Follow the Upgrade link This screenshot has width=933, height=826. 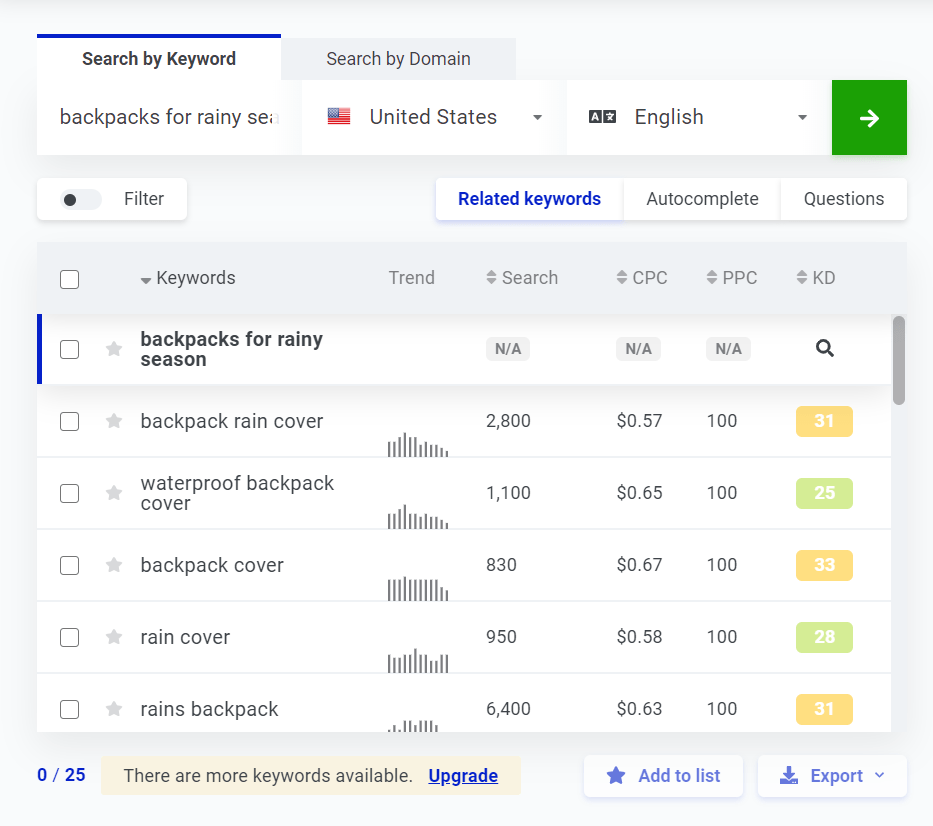463,776
